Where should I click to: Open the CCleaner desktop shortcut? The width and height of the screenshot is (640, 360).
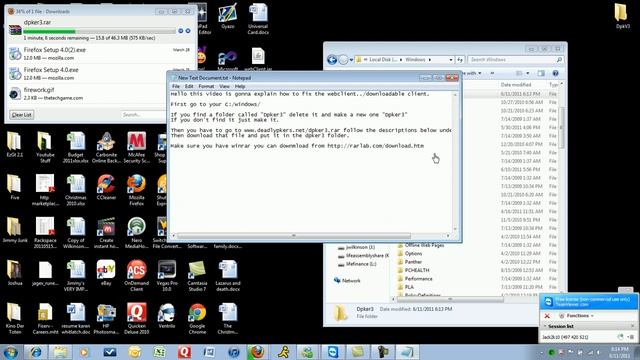[x=106, y=188]
